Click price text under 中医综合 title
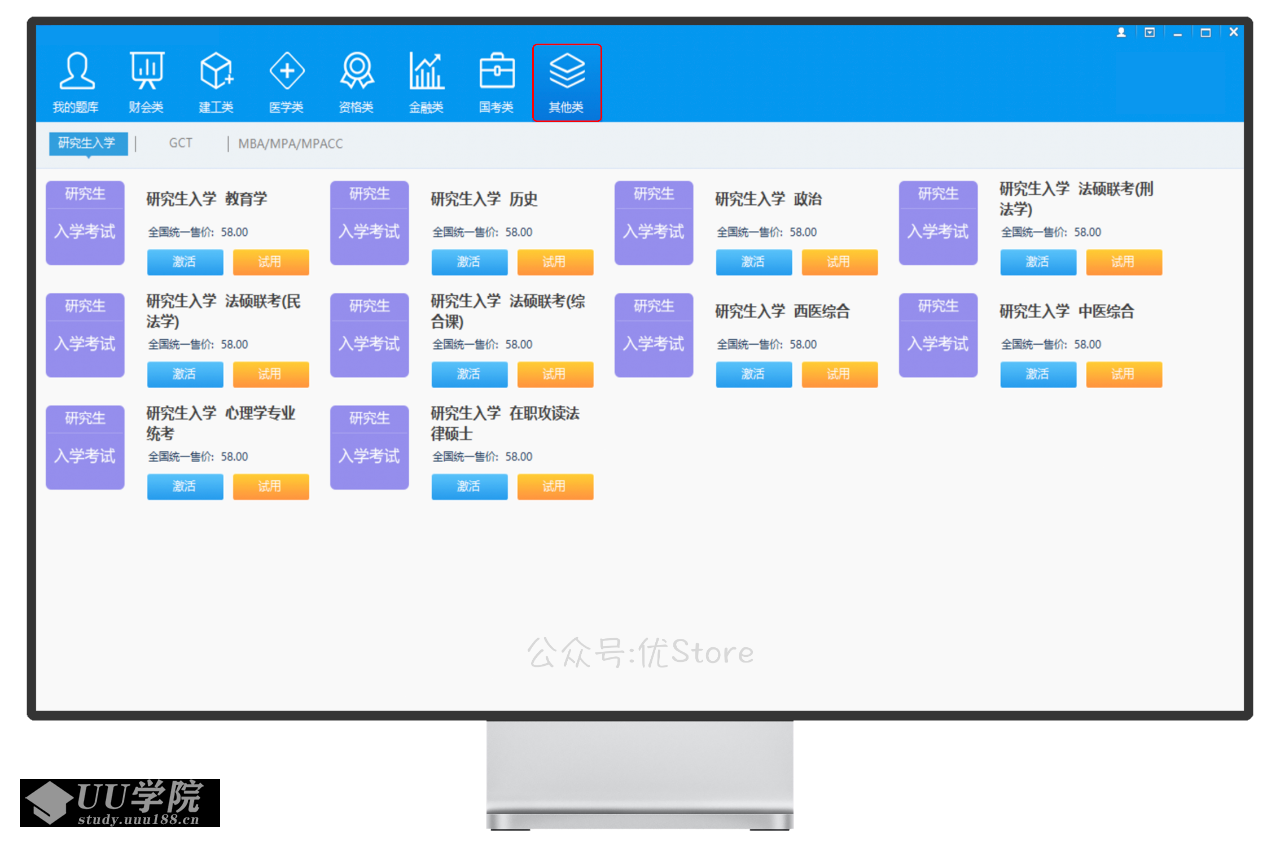 pyautogui.click(x=1051, y=344)
